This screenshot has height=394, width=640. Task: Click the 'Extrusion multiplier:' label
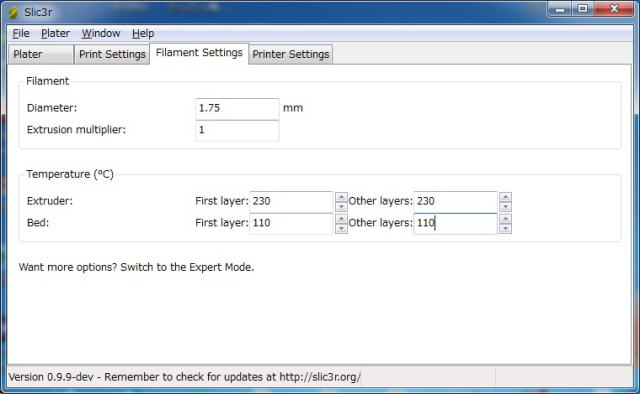(76, 130)
